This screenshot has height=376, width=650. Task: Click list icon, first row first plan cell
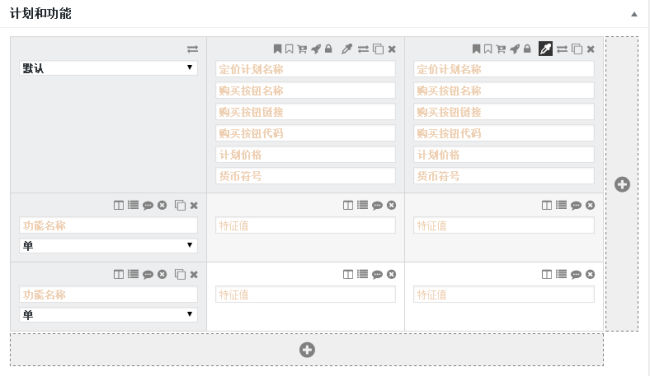tap(362, 205)
